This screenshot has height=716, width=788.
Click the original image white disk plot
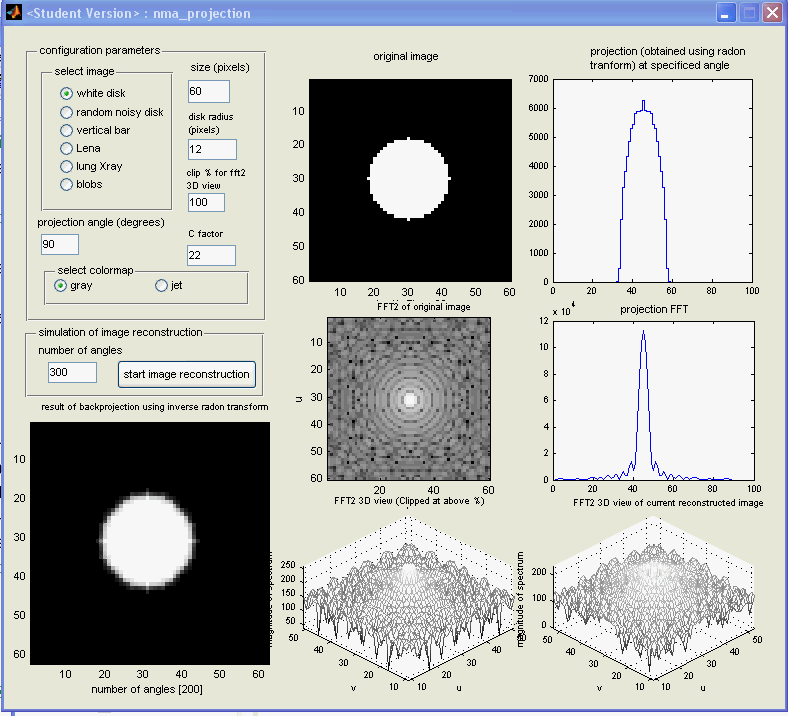click(x=410, y=179)
